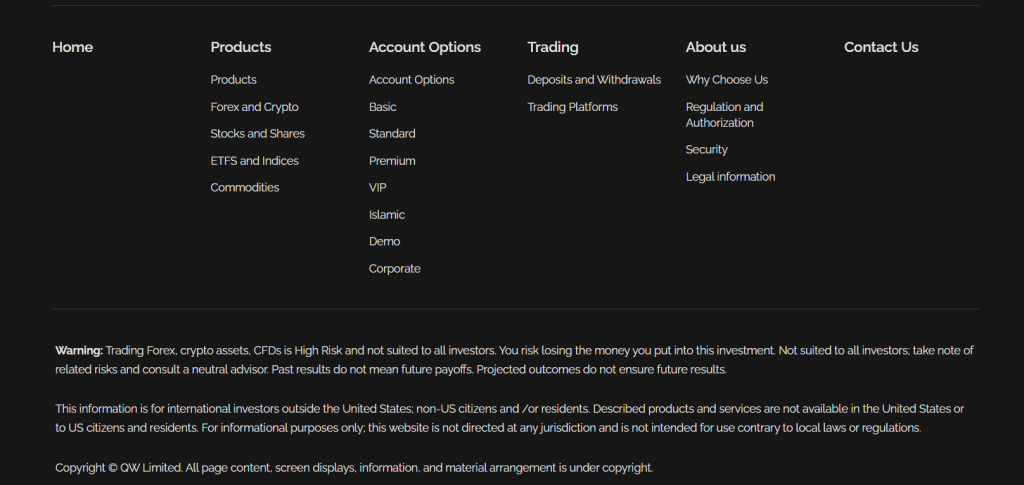
Task: Open the Demo account link
Action: pos(384,242)
